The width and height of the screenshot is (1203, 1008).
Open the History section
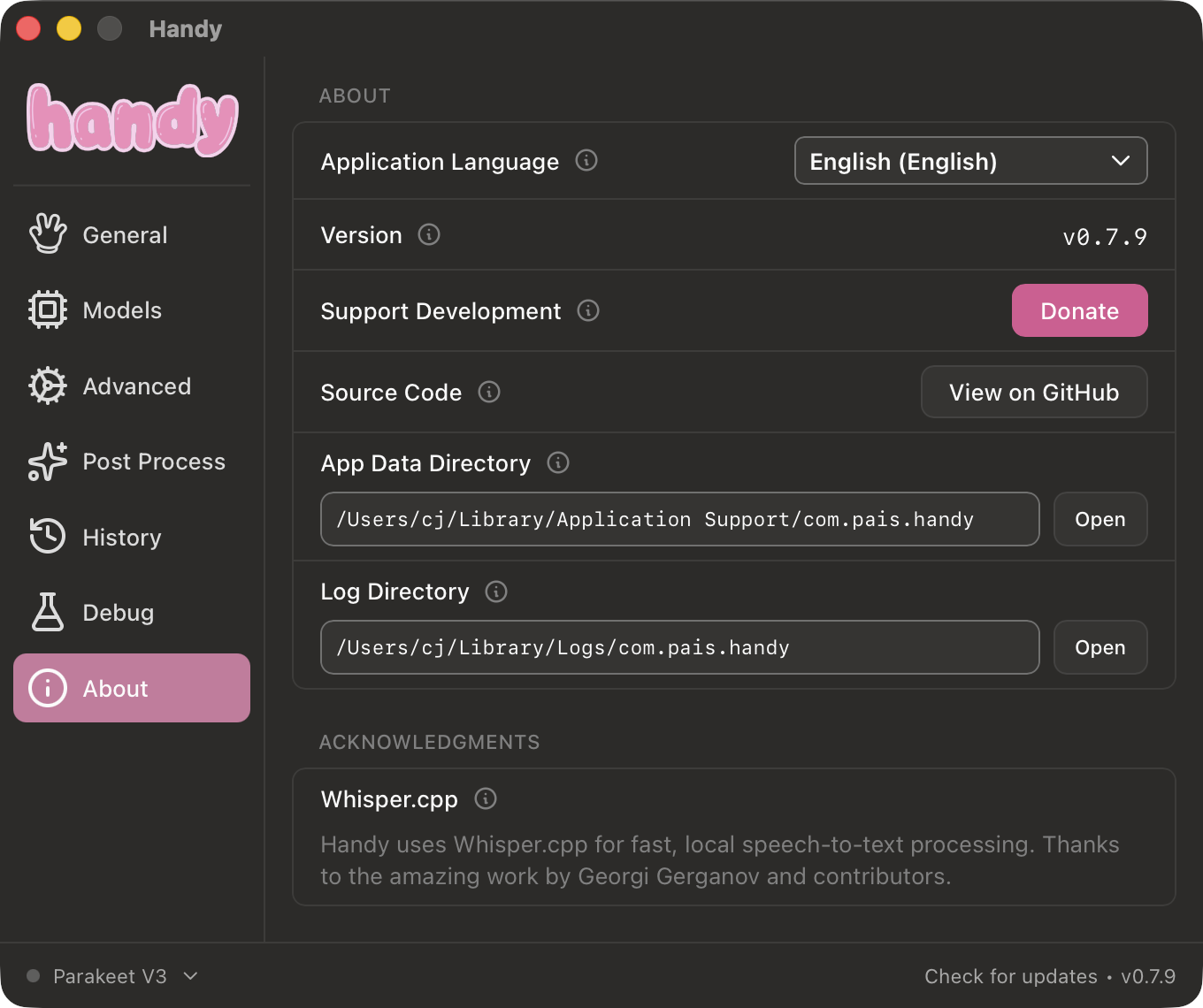click(x=121, y=537)
